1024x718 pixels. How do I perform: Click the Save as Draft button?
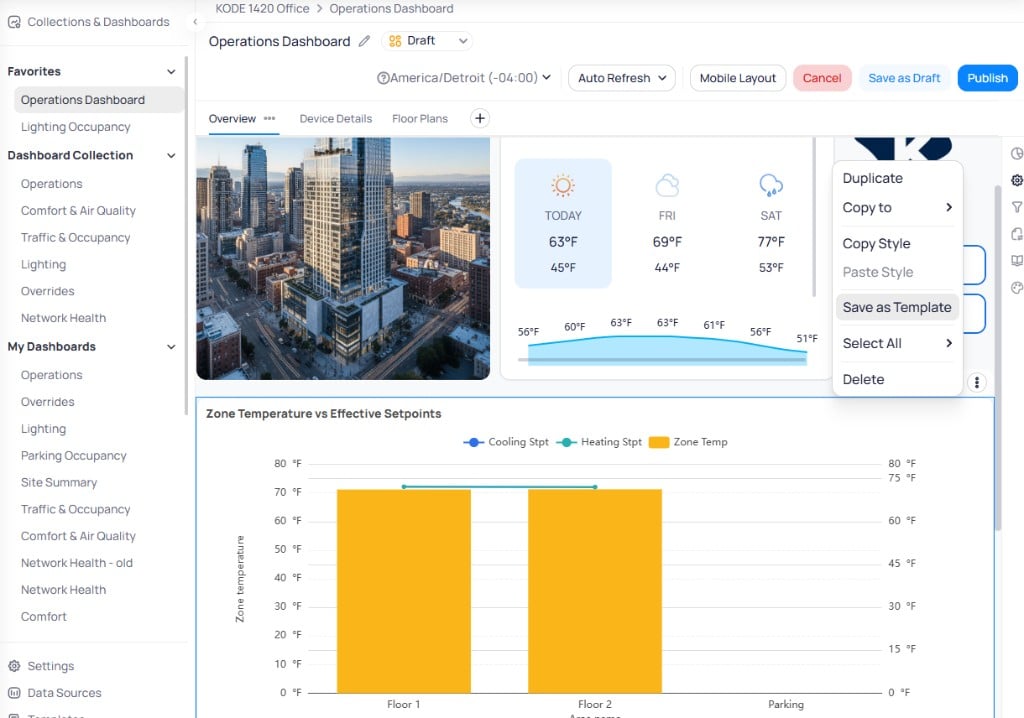904,78
